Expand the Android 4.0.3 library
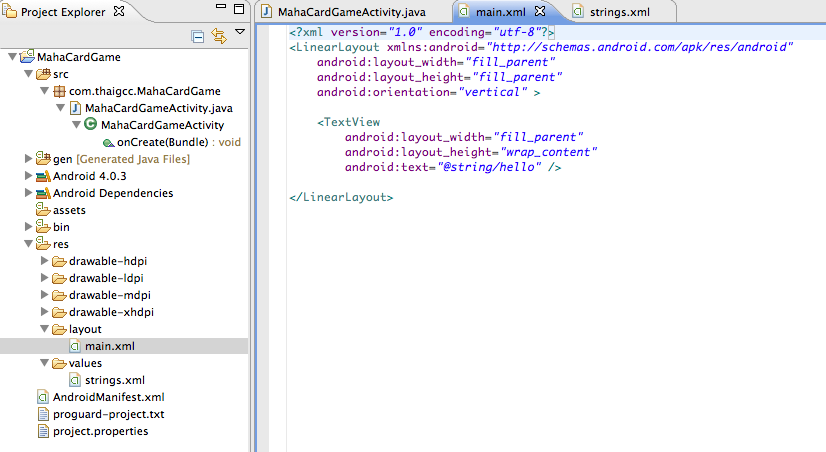The image size is (826, 452). 28,175
